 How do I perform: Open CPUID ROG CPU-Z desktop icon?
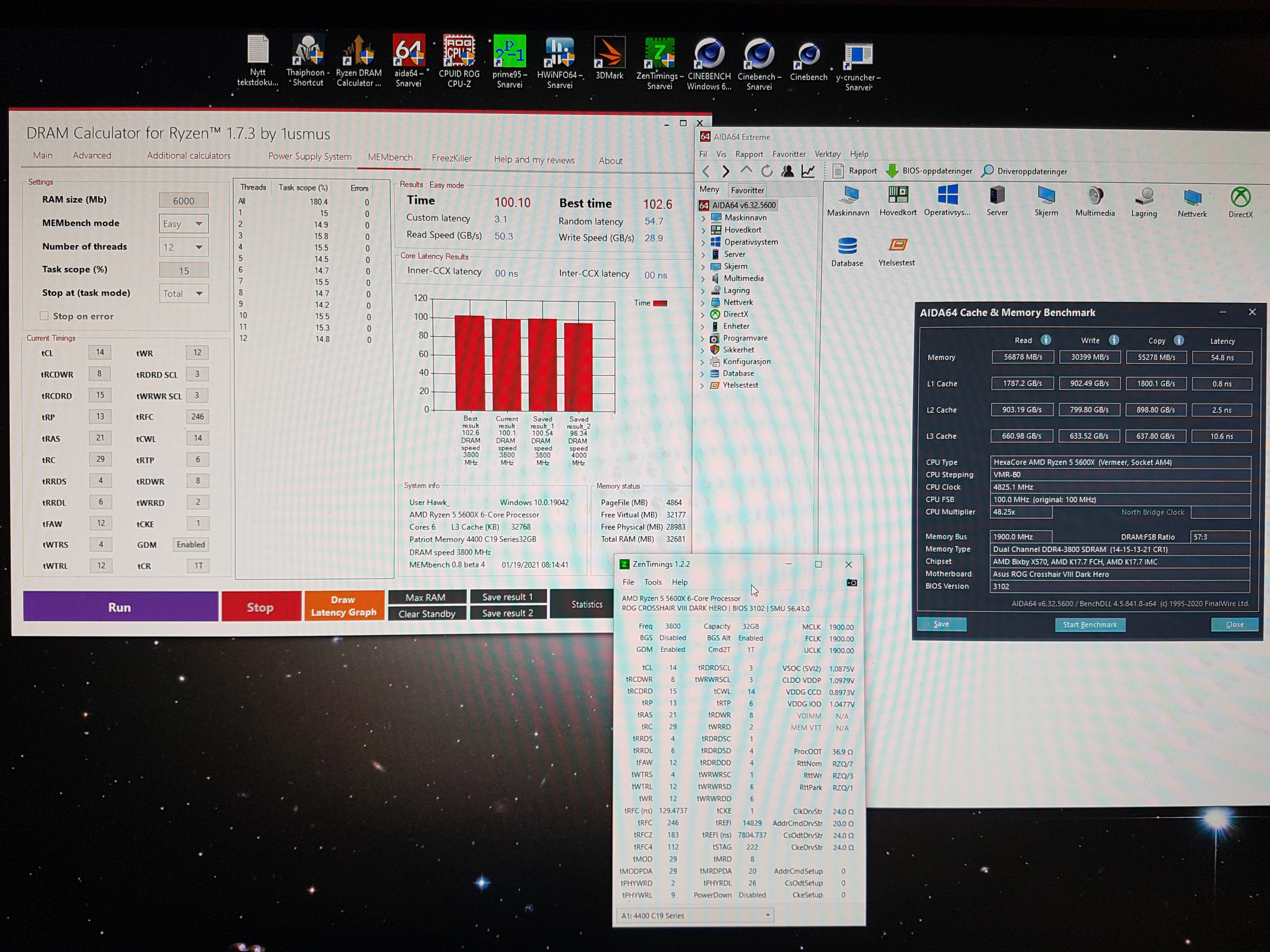click(x=459, y=61)
